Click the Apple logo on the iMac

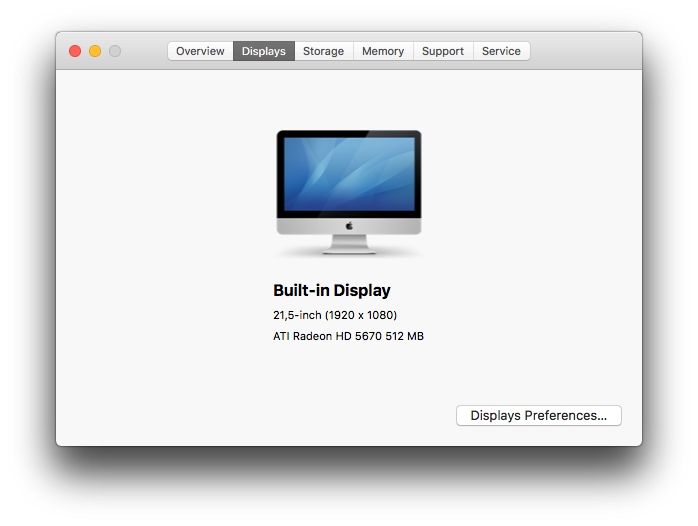[x=349, y=225]
